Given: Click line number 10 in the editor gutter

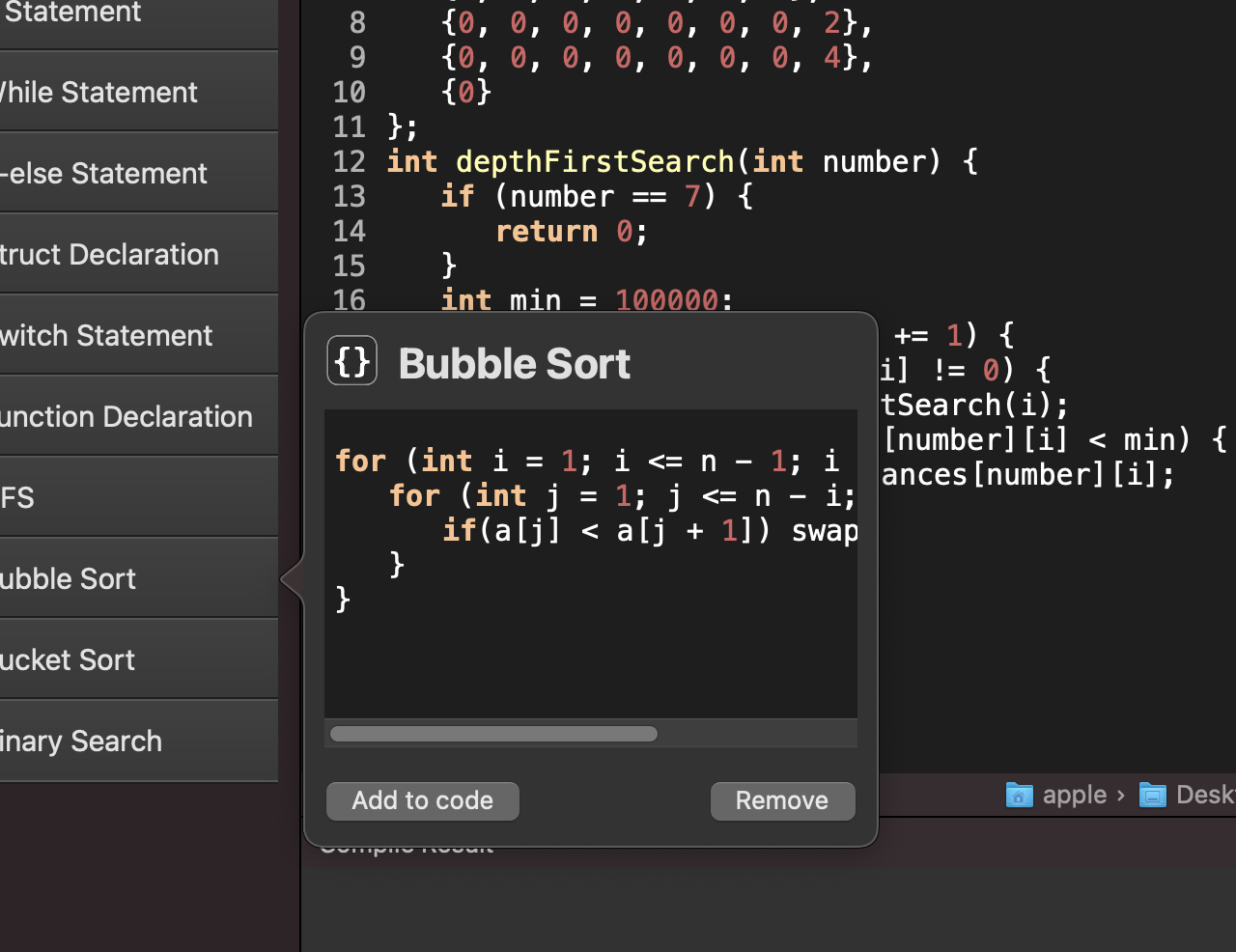Looking at the screenshot, I should click(x=350, y=92).
